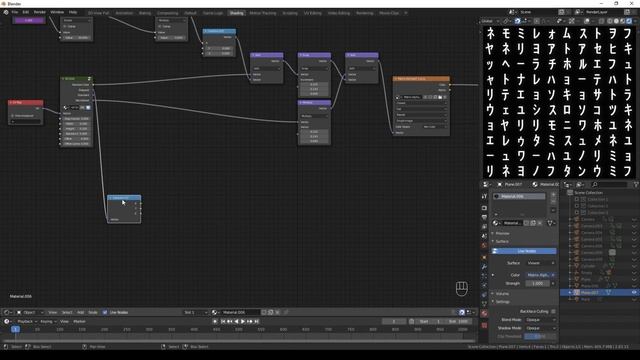
Task: Open the node editor Node menu
Action: click(93, 312)
